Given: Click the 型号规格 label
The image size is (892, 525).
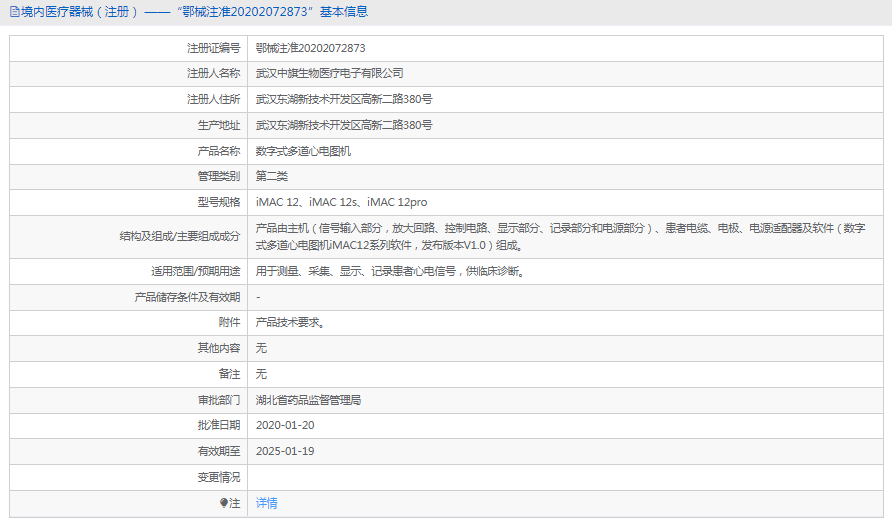Looking at the screenshot, I should point(219,202).
